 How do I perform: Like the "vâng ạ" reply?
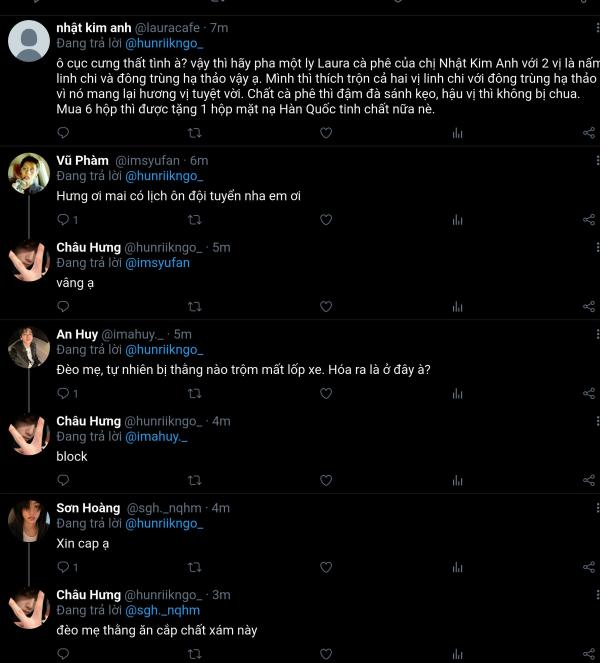coord(326,306)
